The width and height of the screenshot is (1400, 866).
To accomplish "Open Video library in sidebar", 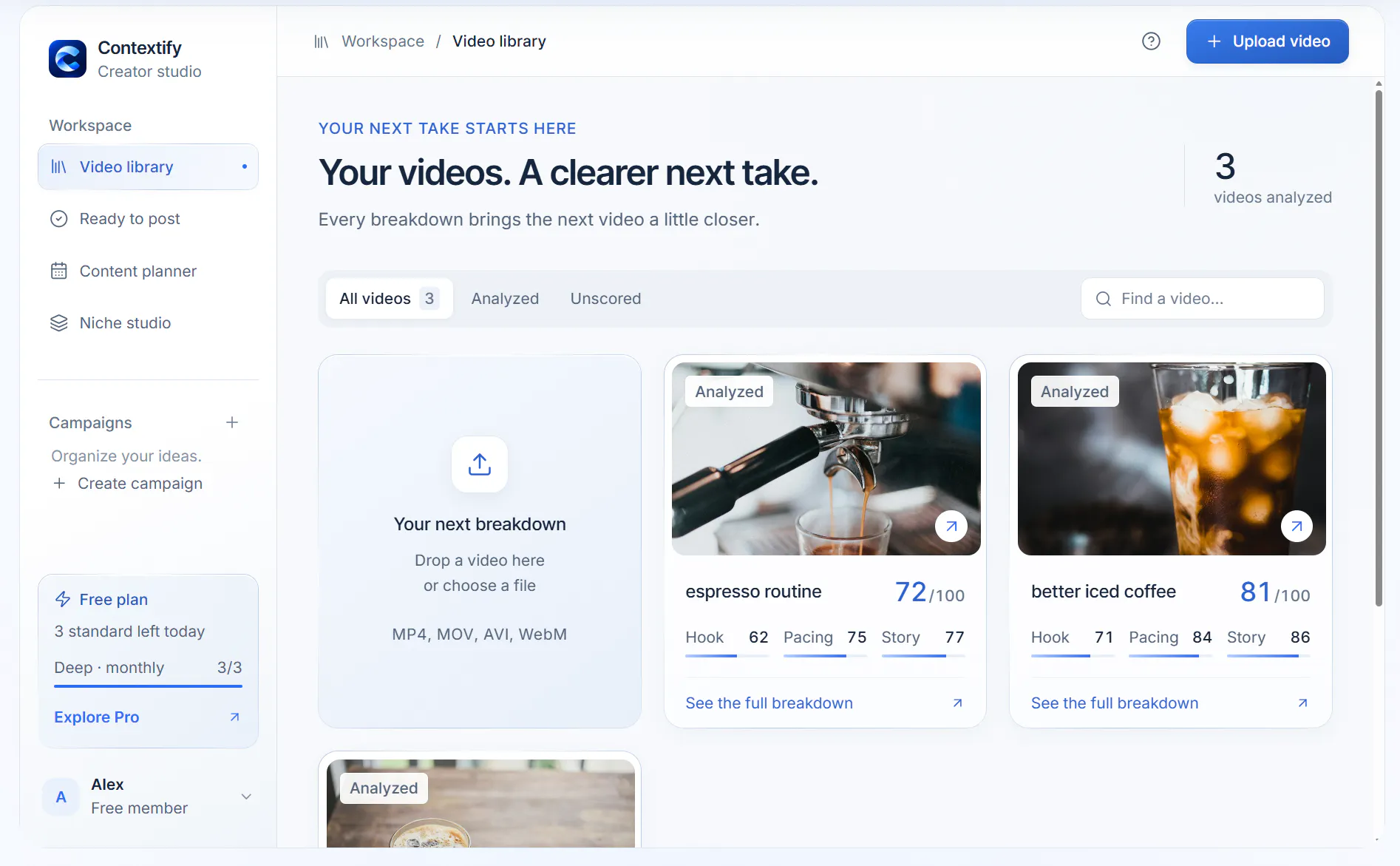I will click(x=148, y=167).
